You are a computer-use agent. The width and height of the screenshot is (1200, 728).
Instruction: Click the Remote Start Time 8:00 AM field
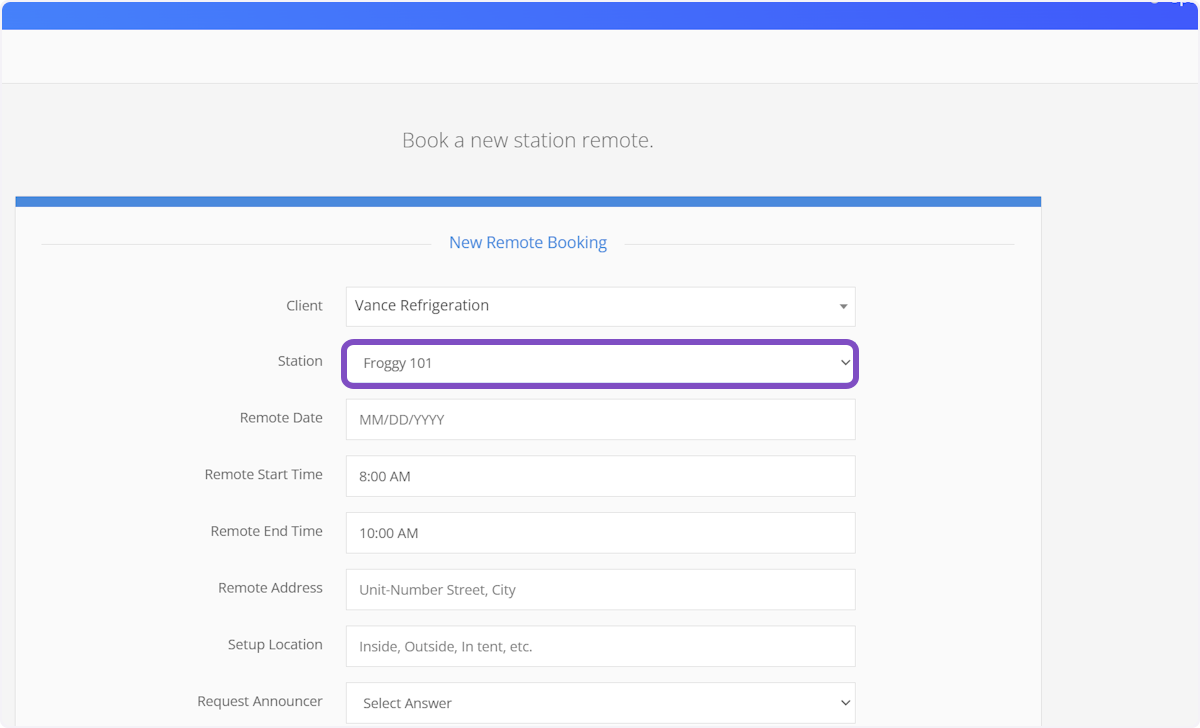click(x=600, y=477)
